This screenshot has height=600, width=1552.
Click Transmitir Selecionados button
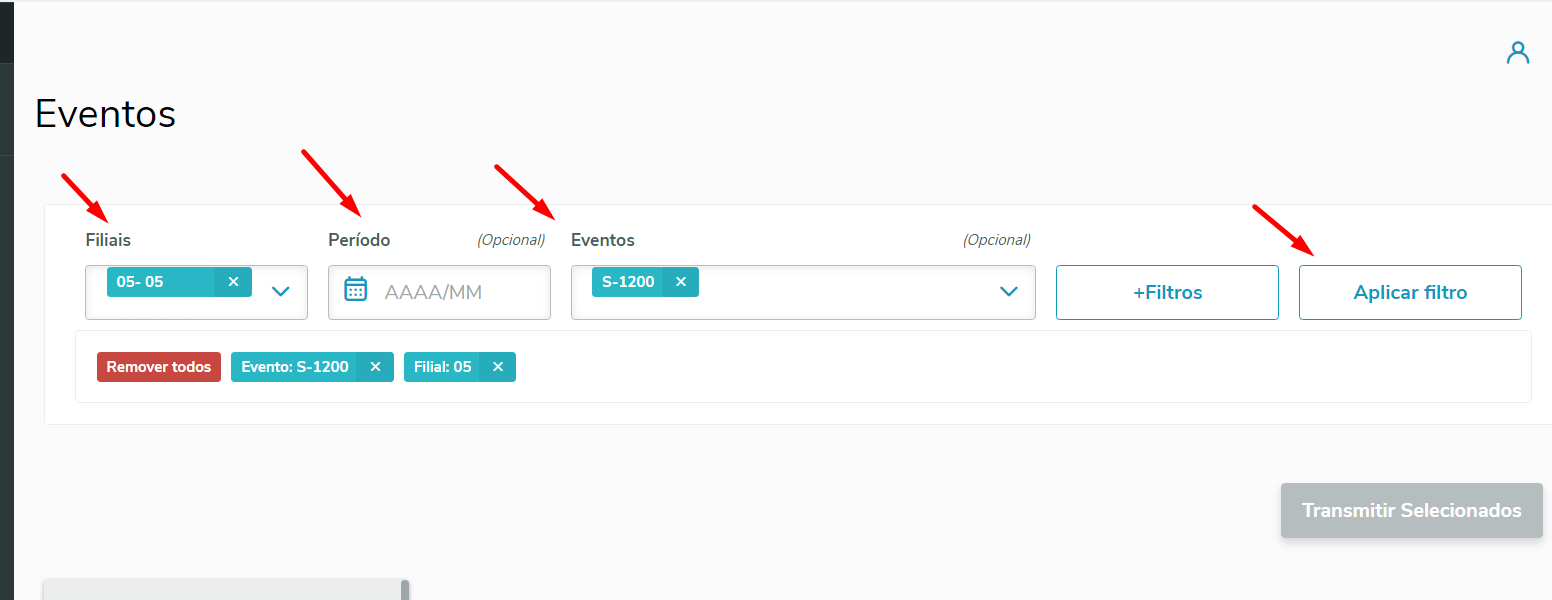pos(1412,510)
